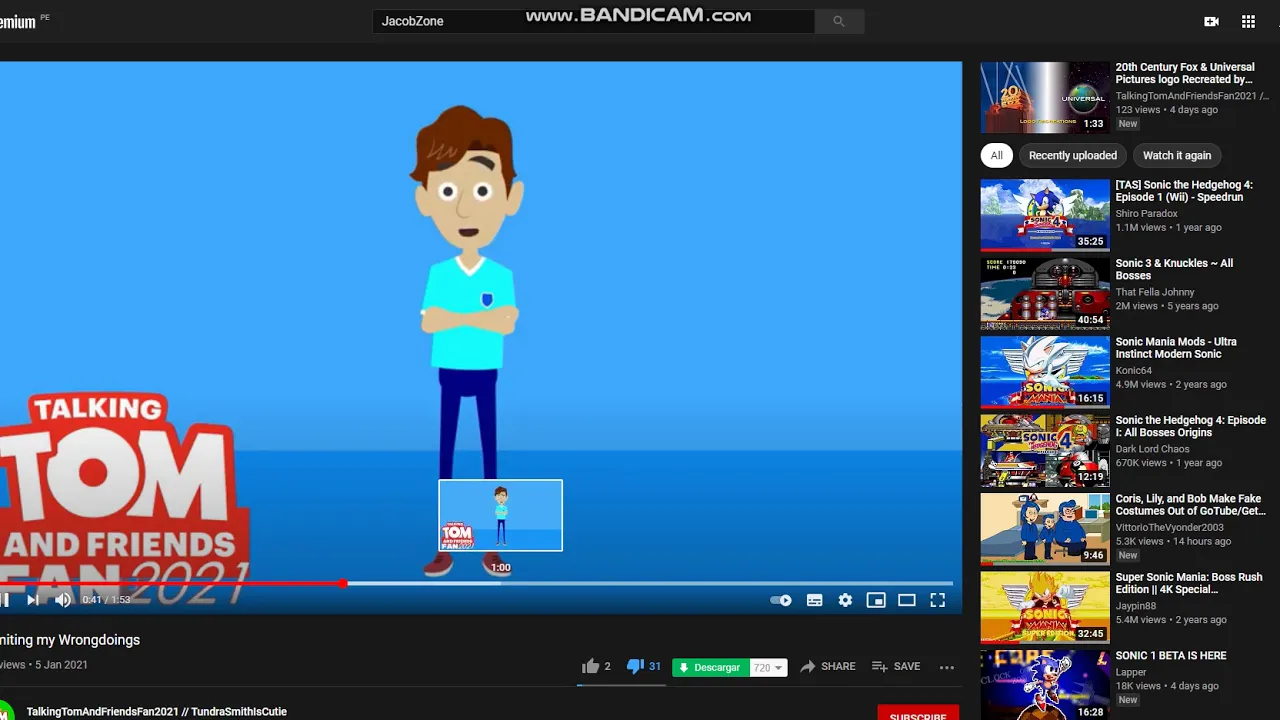Open Super Sonic Mania Boss Rush thumbnail

click(1045, 608)
